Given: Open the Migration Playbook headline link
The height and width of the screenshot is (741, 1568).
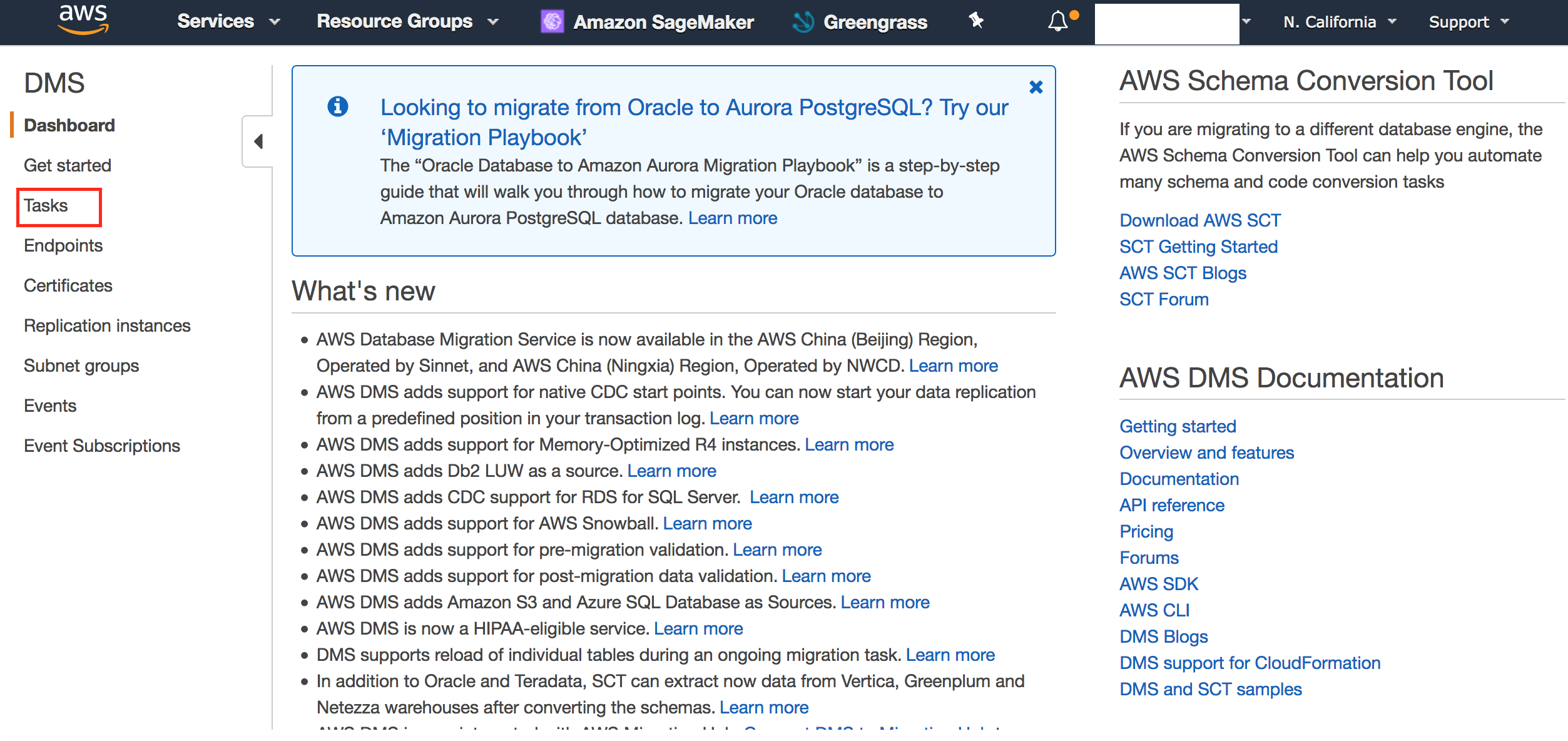Looking at the screenshot, I should coord(694,122).
